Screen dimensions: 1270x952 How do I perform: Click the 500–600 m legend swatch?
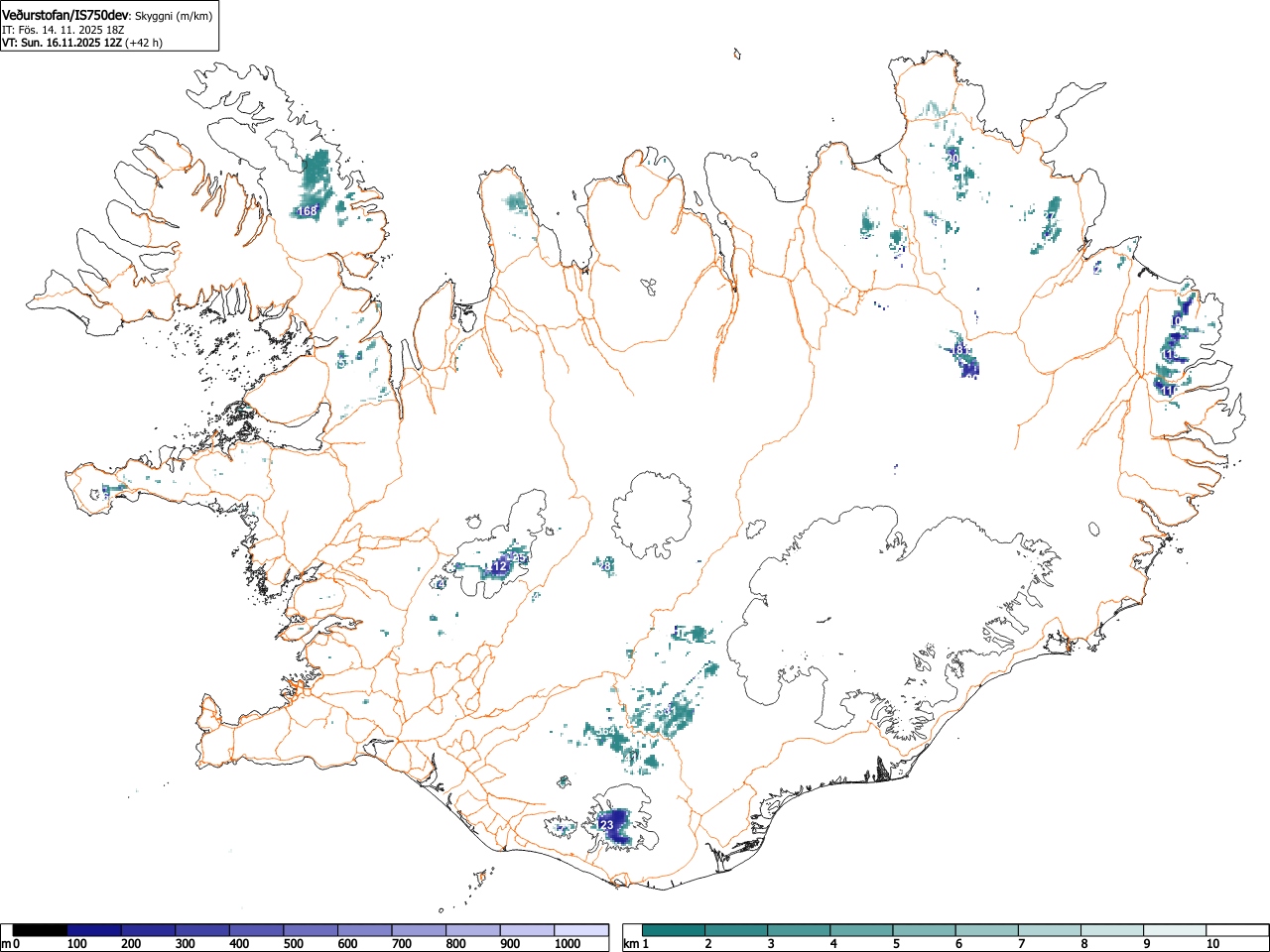click(311, 930)
